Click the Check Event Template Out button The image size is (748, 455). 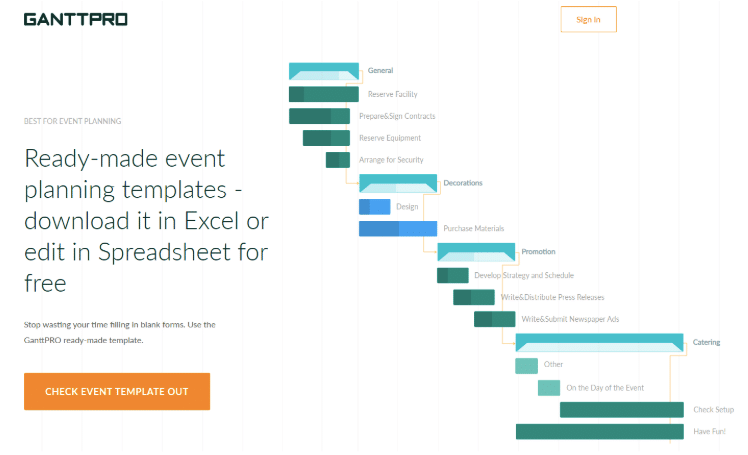[x=117, y=392]
